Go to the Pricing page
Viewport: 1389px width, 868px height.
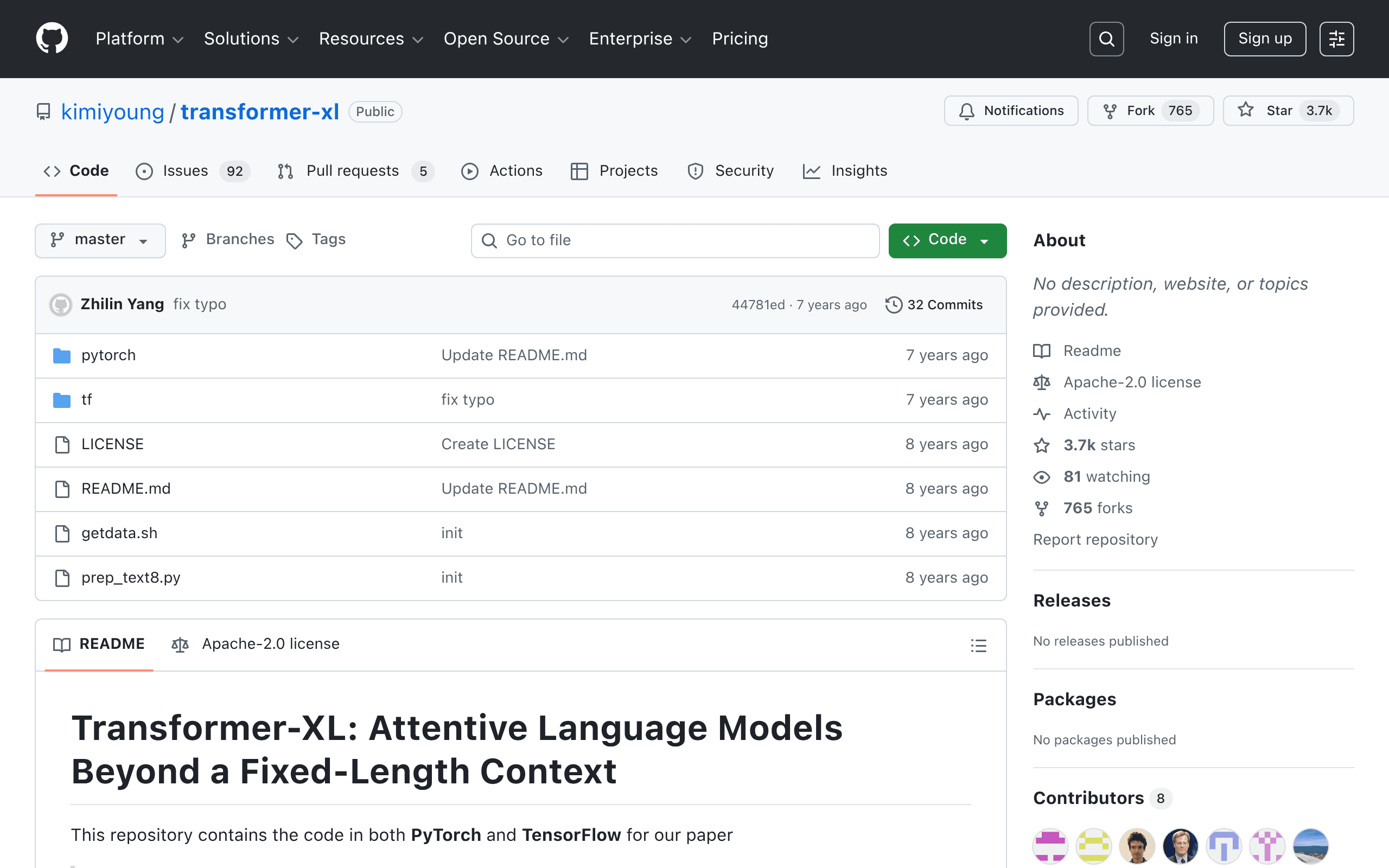[x=740, y=39]
